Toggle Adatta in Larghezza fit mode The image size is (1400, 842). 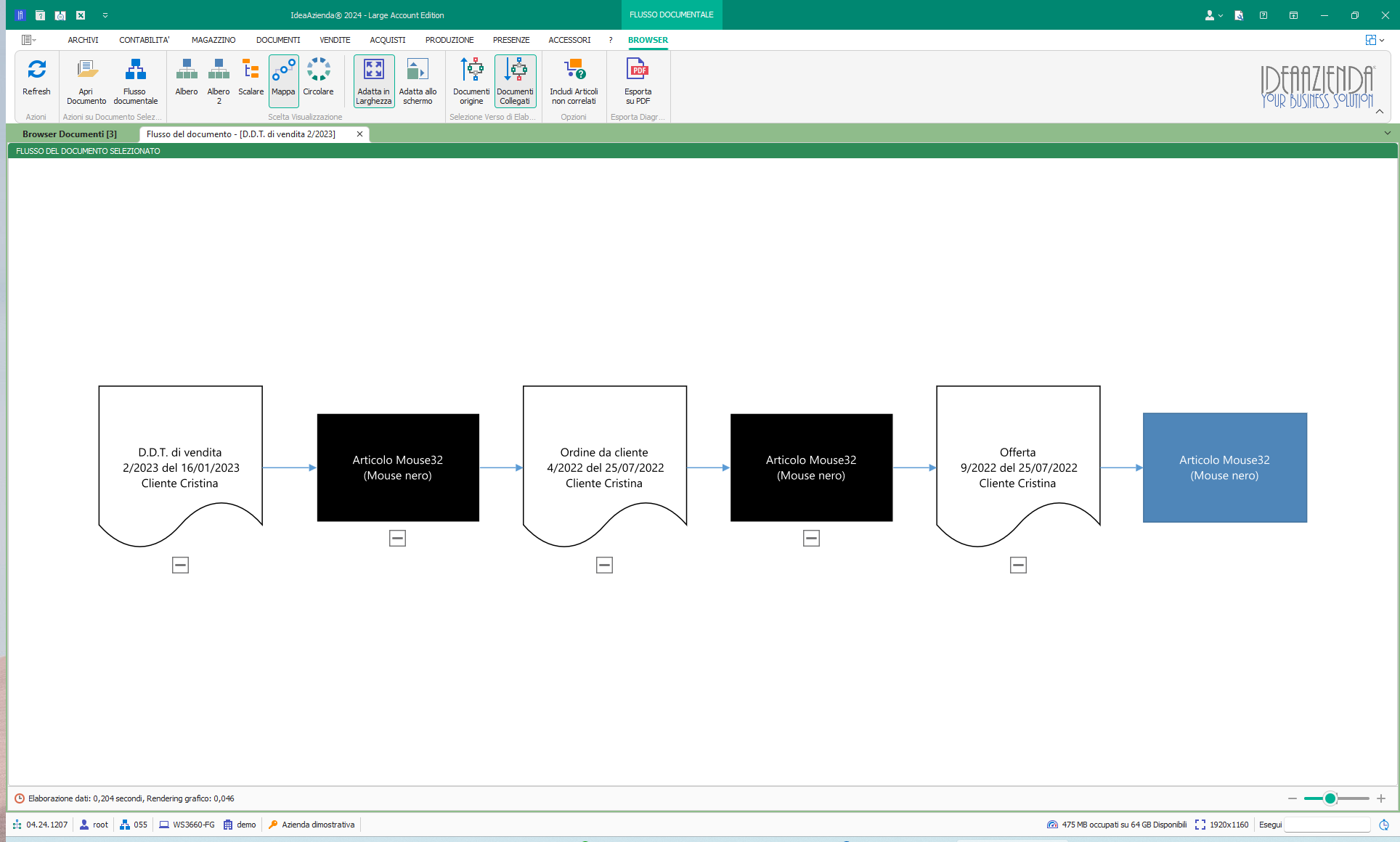point(374,81)
